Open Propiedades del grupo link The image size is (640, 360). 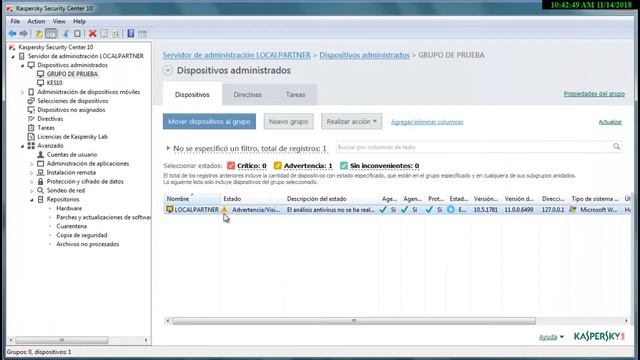594,93
